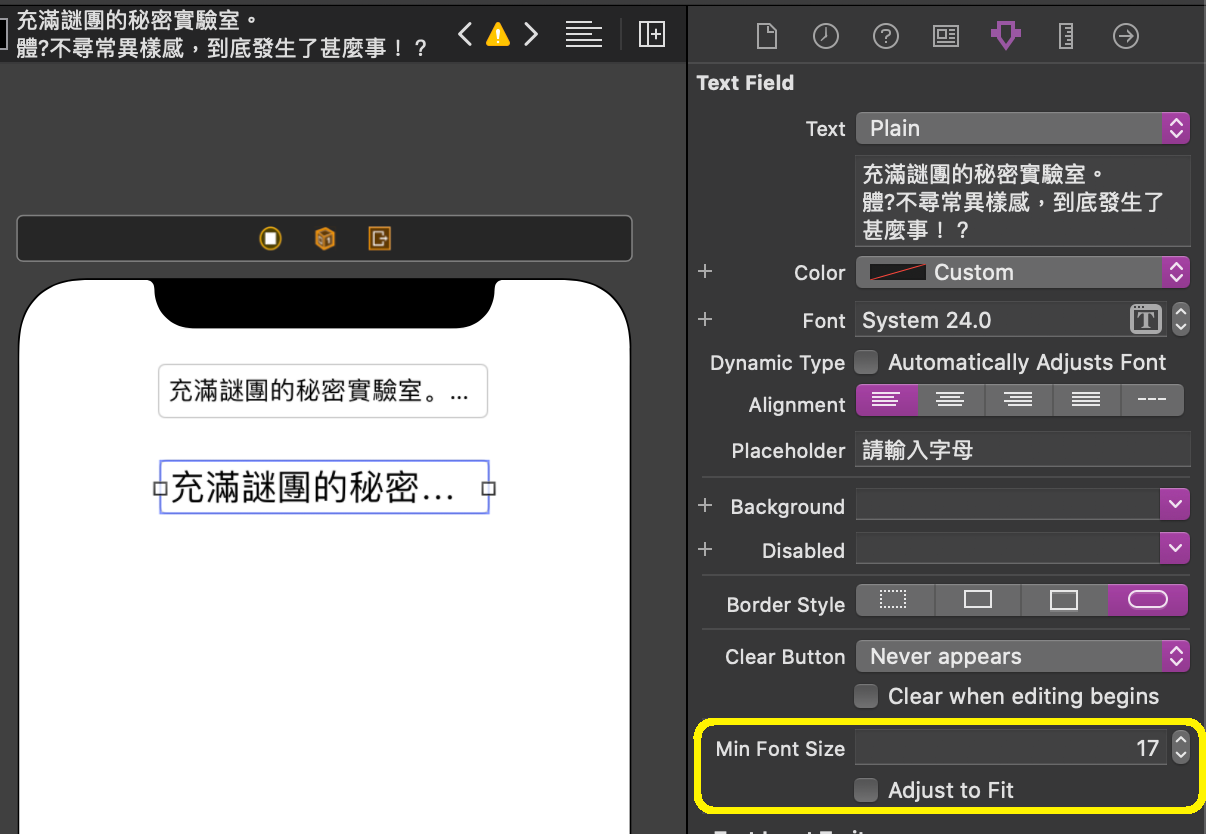
Task: Click the Min Font Size value field
Action: point(1011,748)
